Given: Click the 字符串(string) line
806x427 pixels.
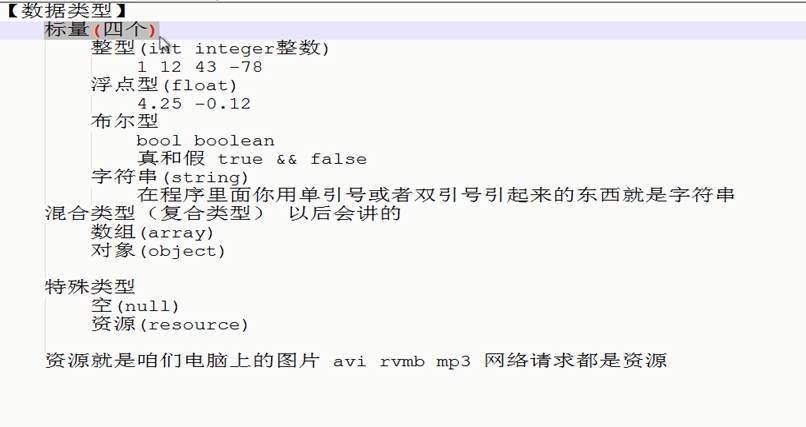Looking at the screenshot, I should [x=170, y=177].
